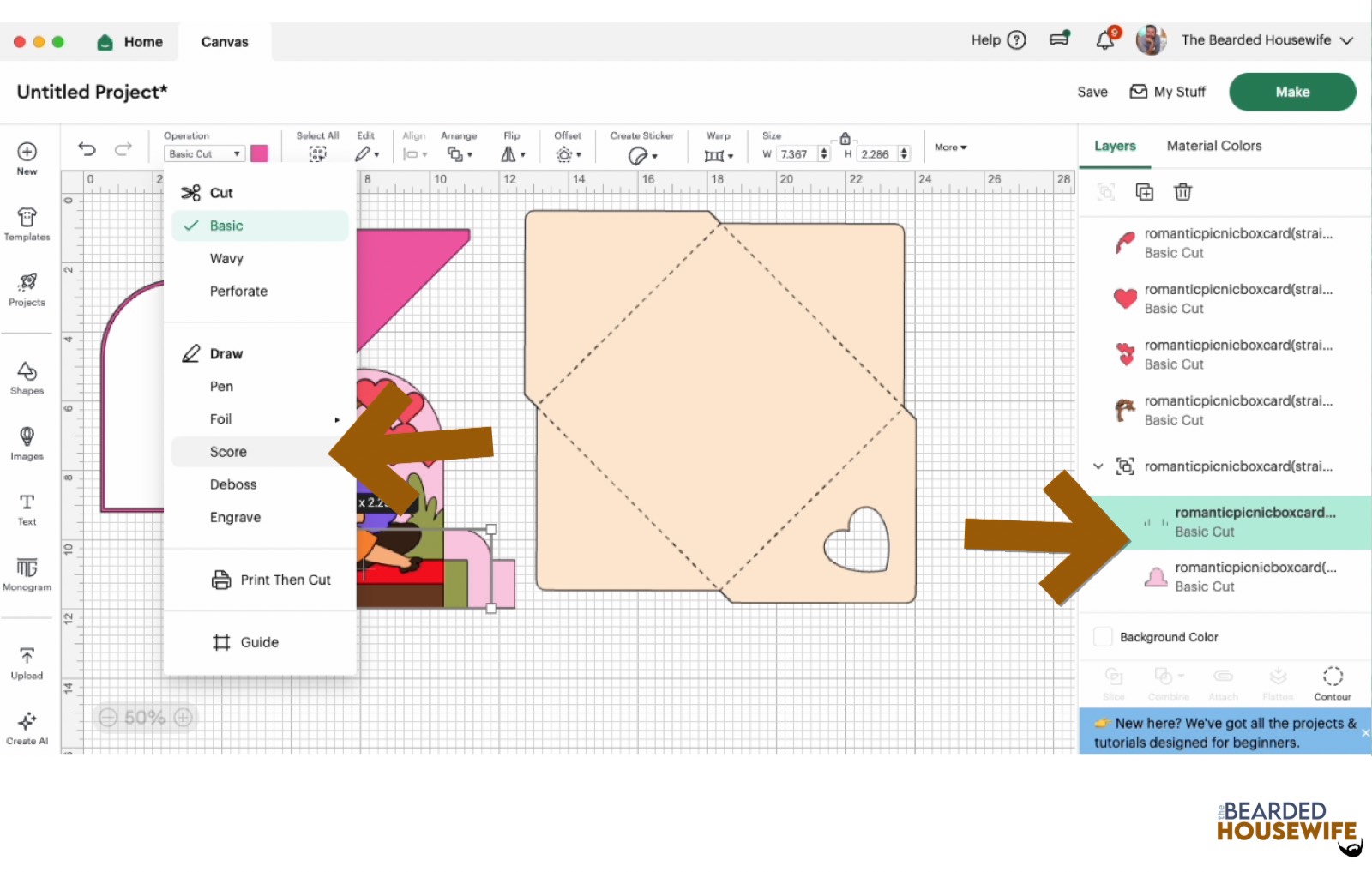The height and width of the screenshot is (872, 1372).
Task: Toggle the Background Color checkbox
Action: [x=1103, y=637]
